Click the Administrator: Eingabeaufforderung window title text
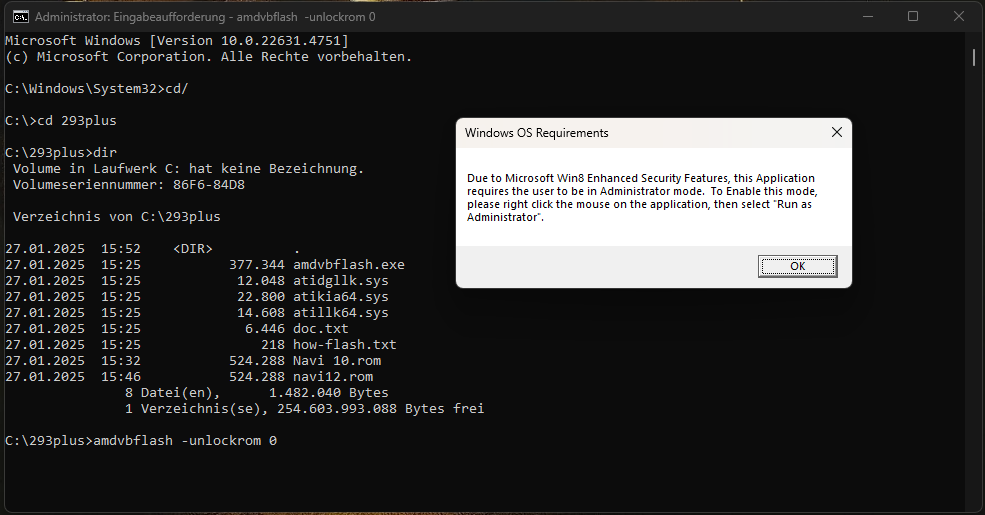This screenshot has width=985, height=515. coord(205,17)
